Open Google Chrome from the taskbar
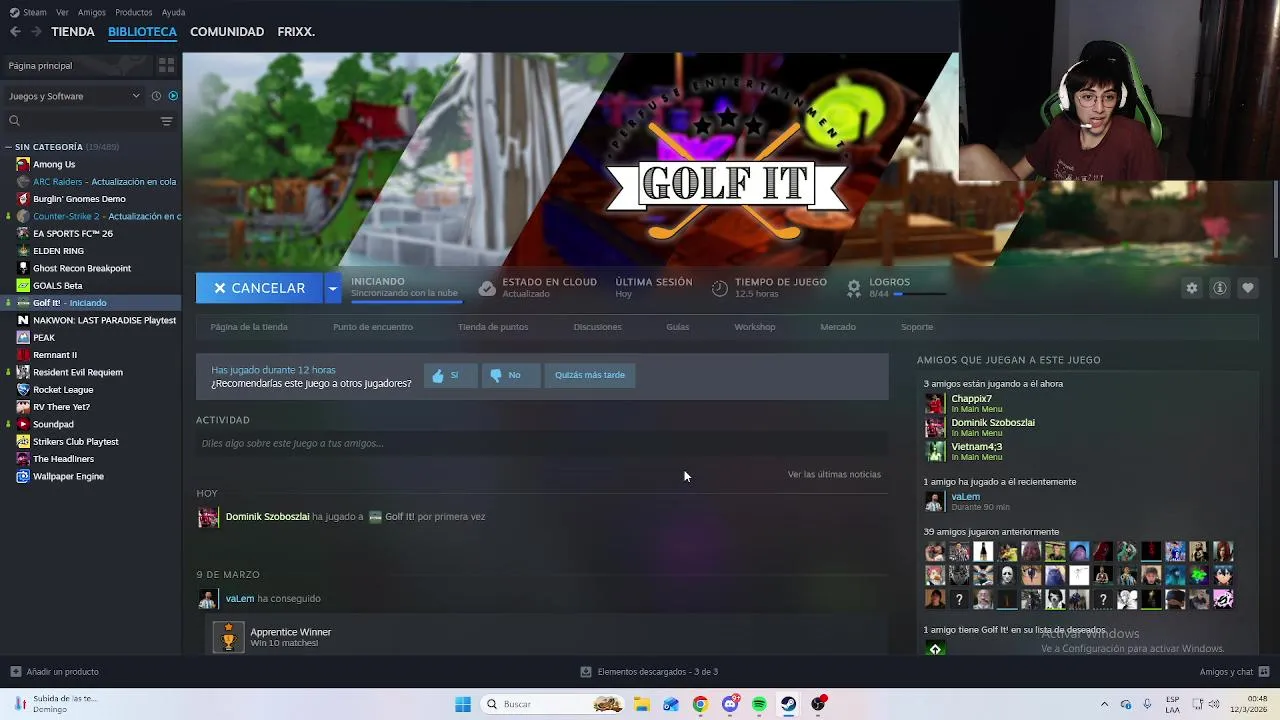Image resolution: width=1280 pixels, height=720 pixels. (700, 704)
